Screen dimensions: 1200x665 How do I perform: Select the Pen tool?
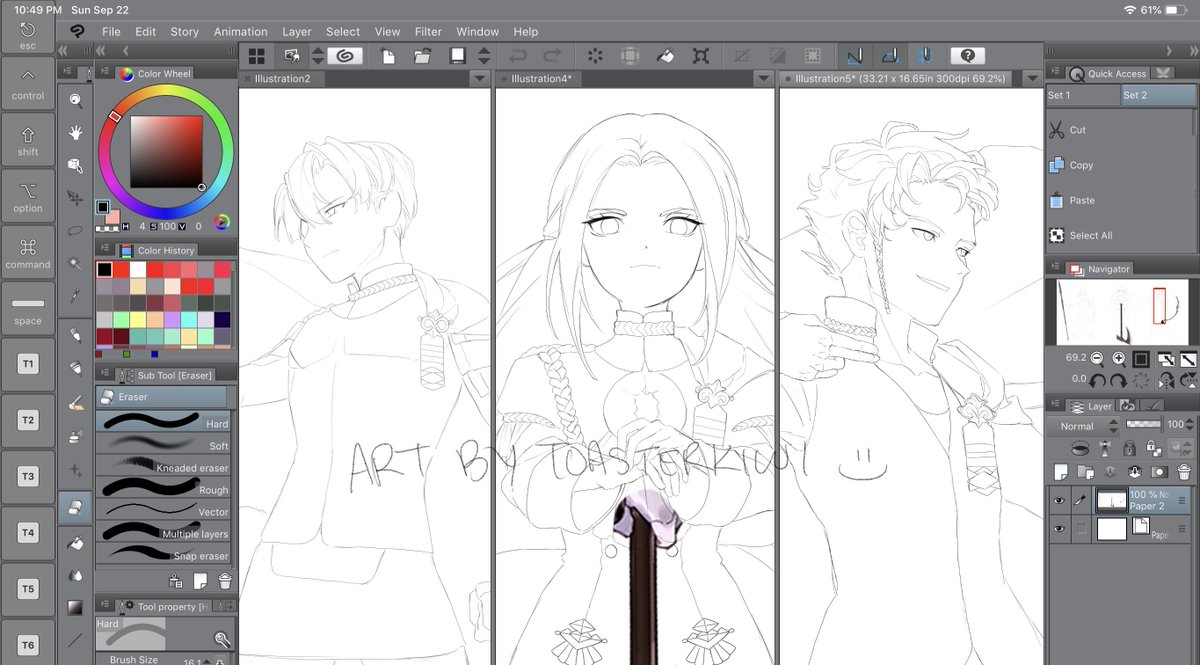click(x=75, y=335)
